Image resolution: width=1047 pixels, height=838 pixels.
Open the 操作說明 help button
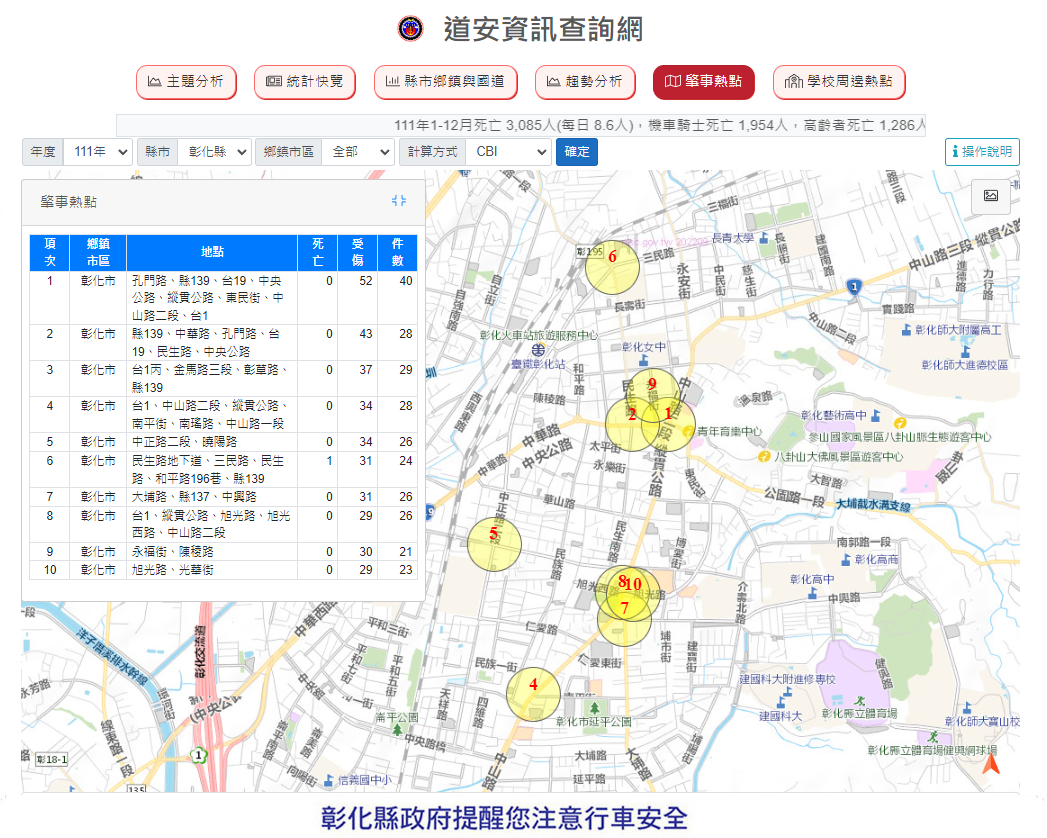click(982, 152)
